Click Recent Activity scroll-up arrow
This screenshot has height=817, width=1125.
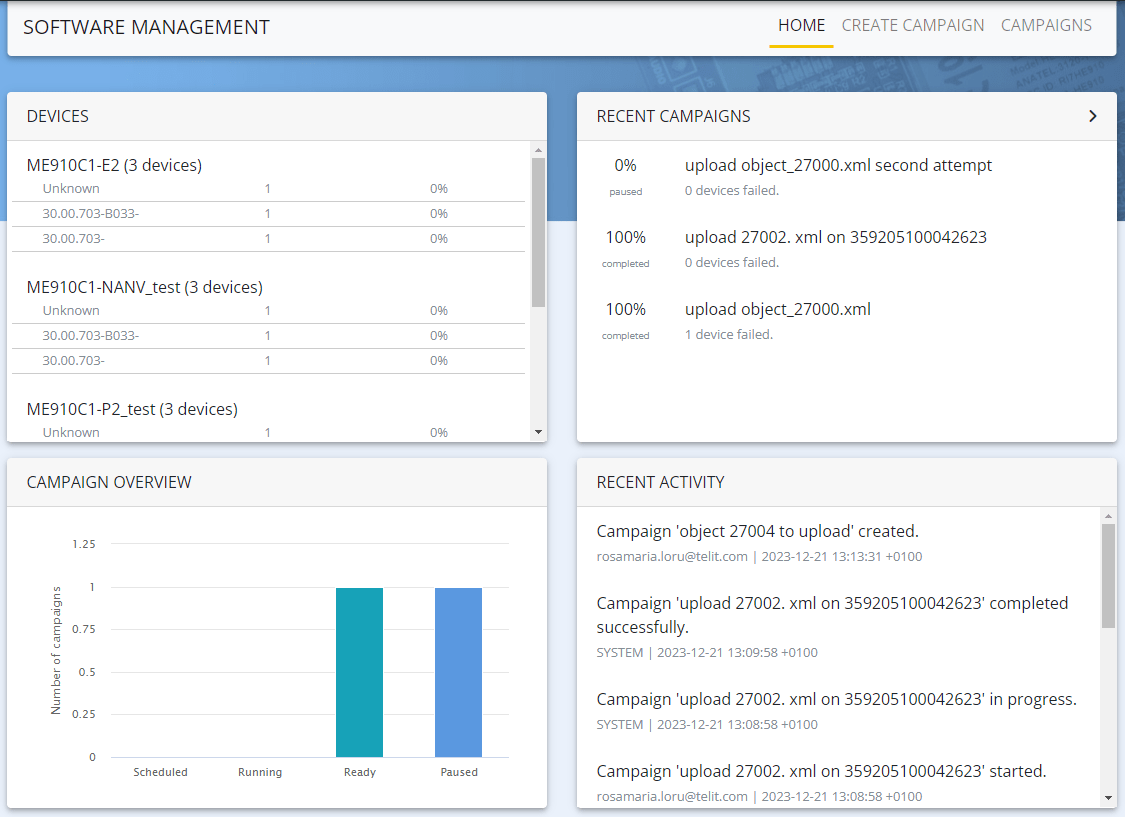1108,516
